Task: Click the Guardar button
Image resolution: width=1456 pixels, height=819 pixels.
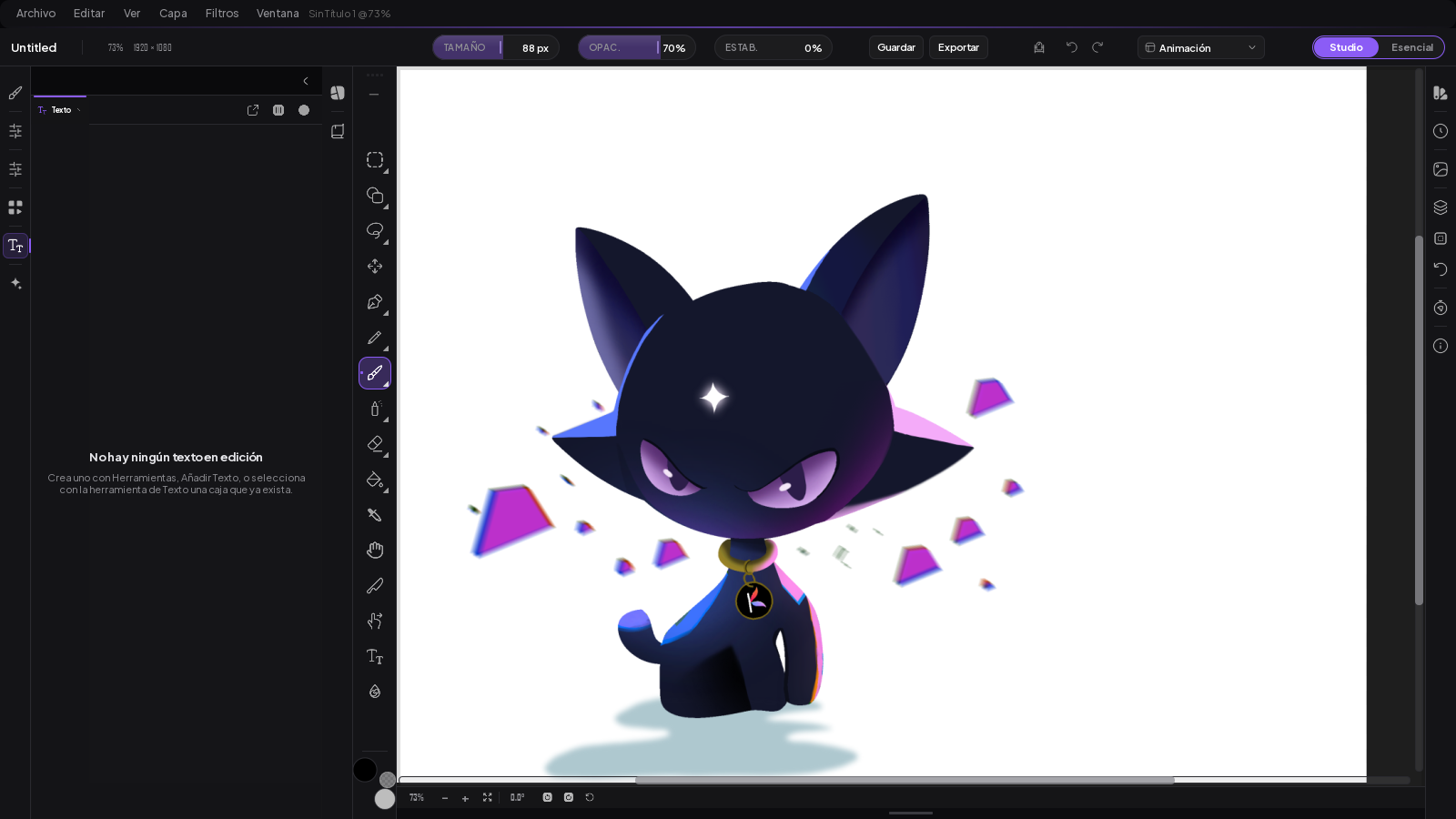Action: (x=896, y=47)
